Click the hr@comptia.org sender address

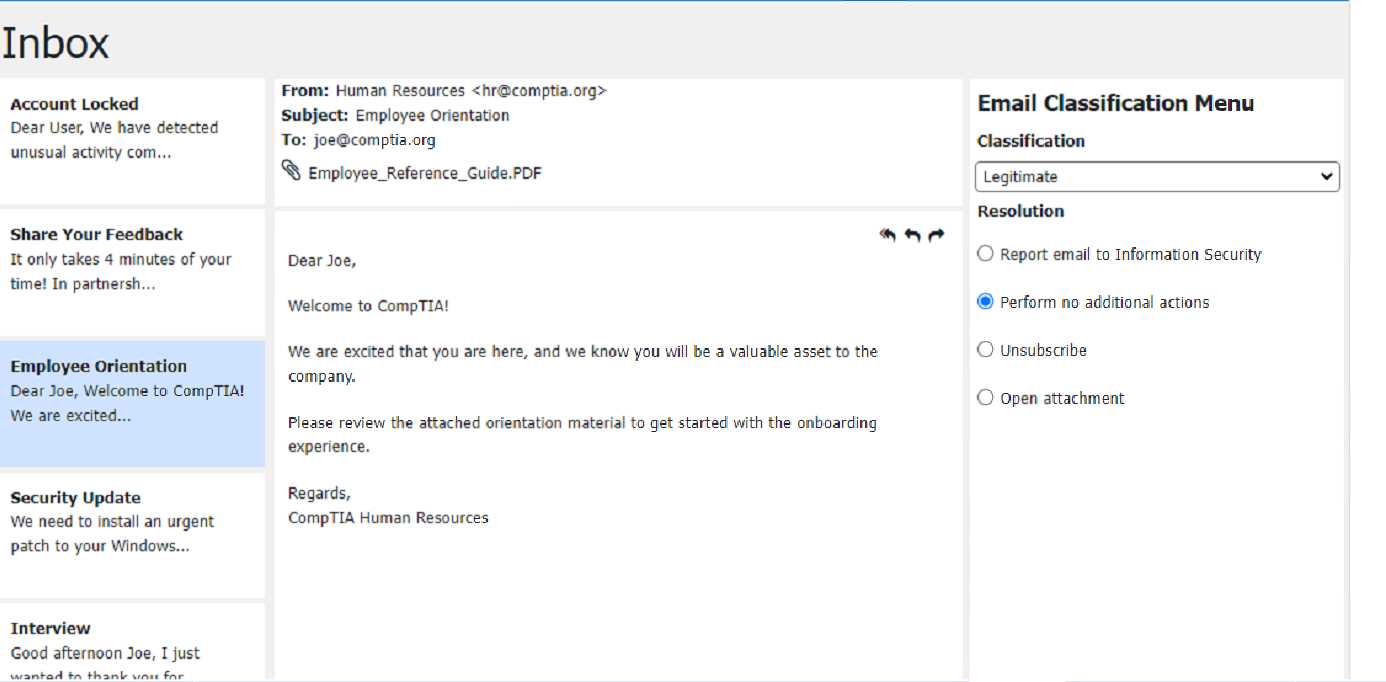(539, 91)
